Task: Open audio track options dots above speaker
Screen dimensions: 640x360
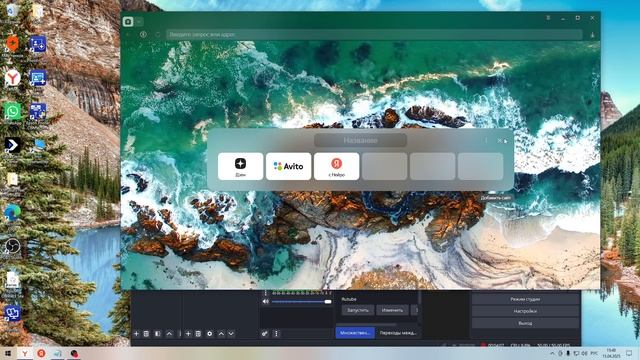Action: 266,293
